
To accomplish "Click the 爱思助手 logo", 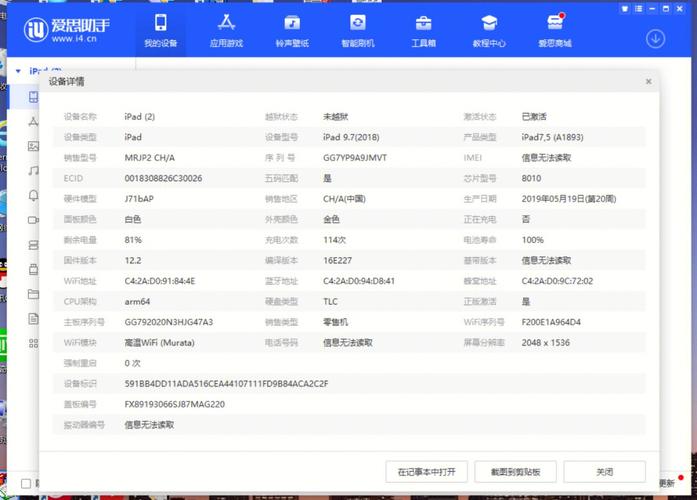I will [x=67, y=30].
